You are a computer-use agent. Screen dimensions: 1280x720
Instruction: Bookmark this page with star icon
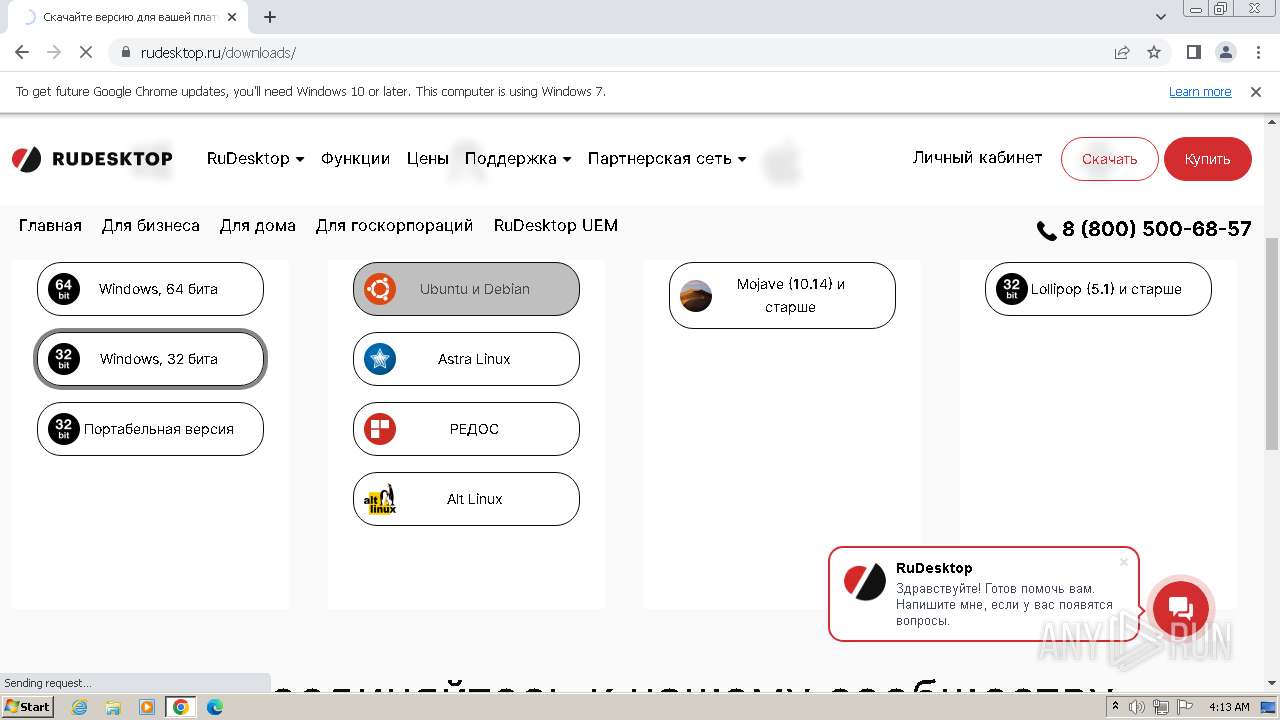click(x=1154, y=52)
